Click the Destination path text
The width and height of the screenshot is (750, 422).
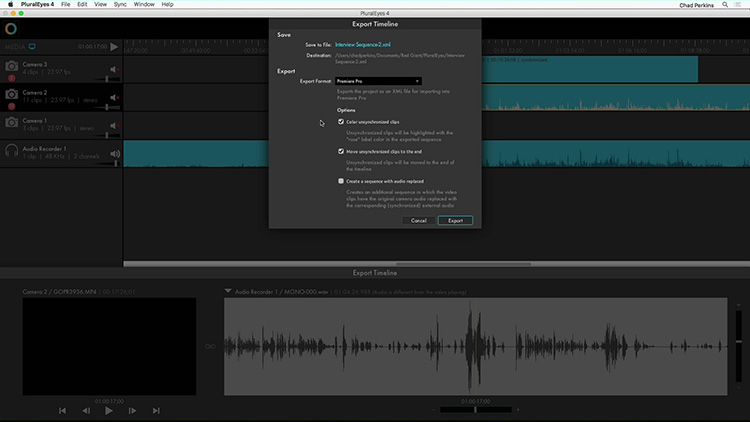400,58
